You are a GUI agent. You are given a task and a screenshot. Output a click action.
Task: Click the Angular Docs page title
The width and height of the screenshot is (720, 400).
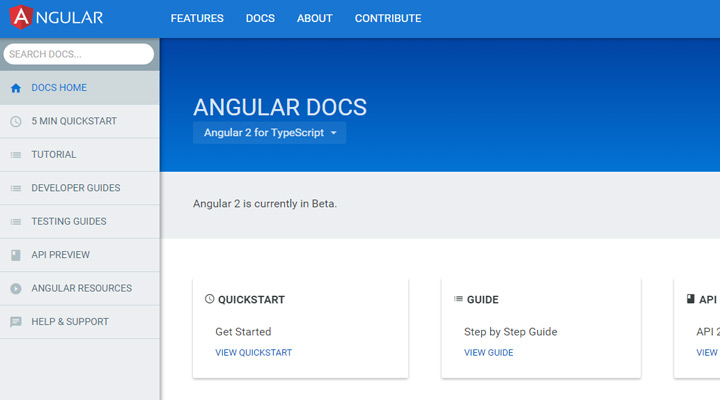(x=280, y=107)
